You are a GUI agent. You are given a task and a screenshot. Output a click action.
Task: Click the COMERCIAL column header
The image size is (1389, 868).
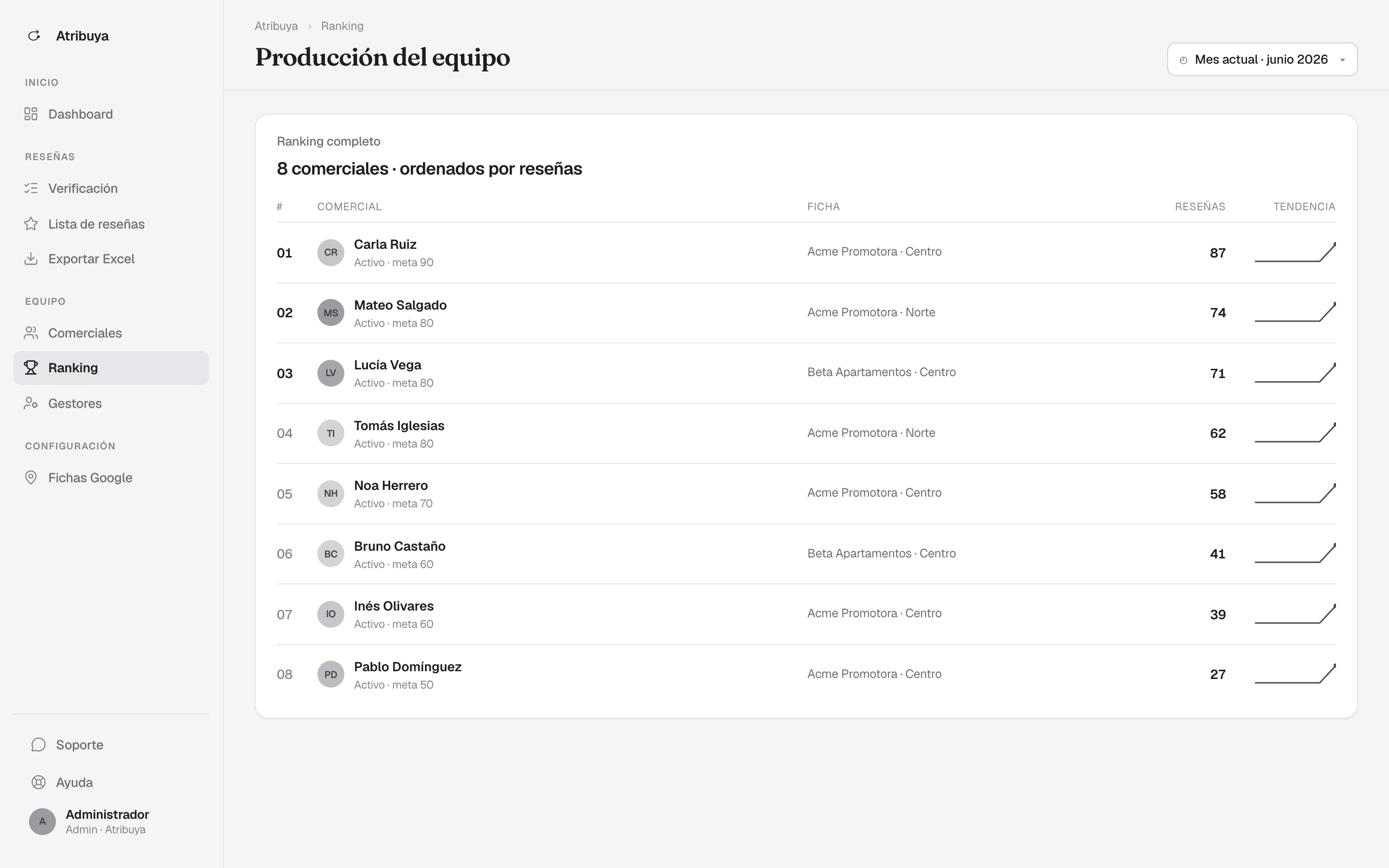(349, 207)
